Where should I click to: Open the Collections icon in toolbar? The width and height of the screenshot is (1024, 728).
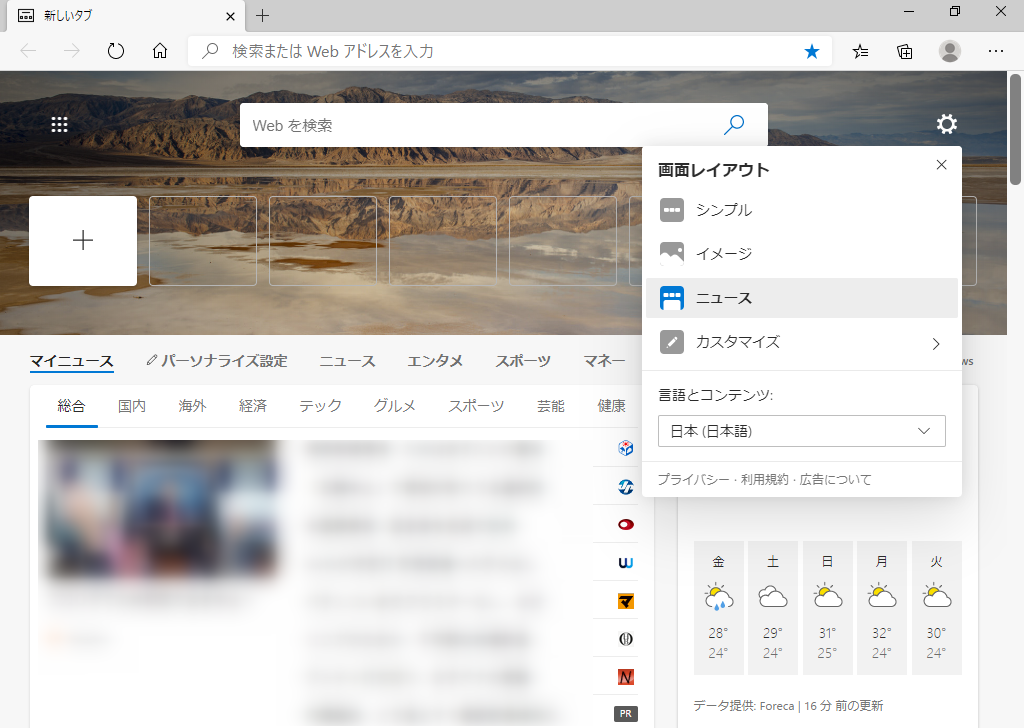(905, 51)
